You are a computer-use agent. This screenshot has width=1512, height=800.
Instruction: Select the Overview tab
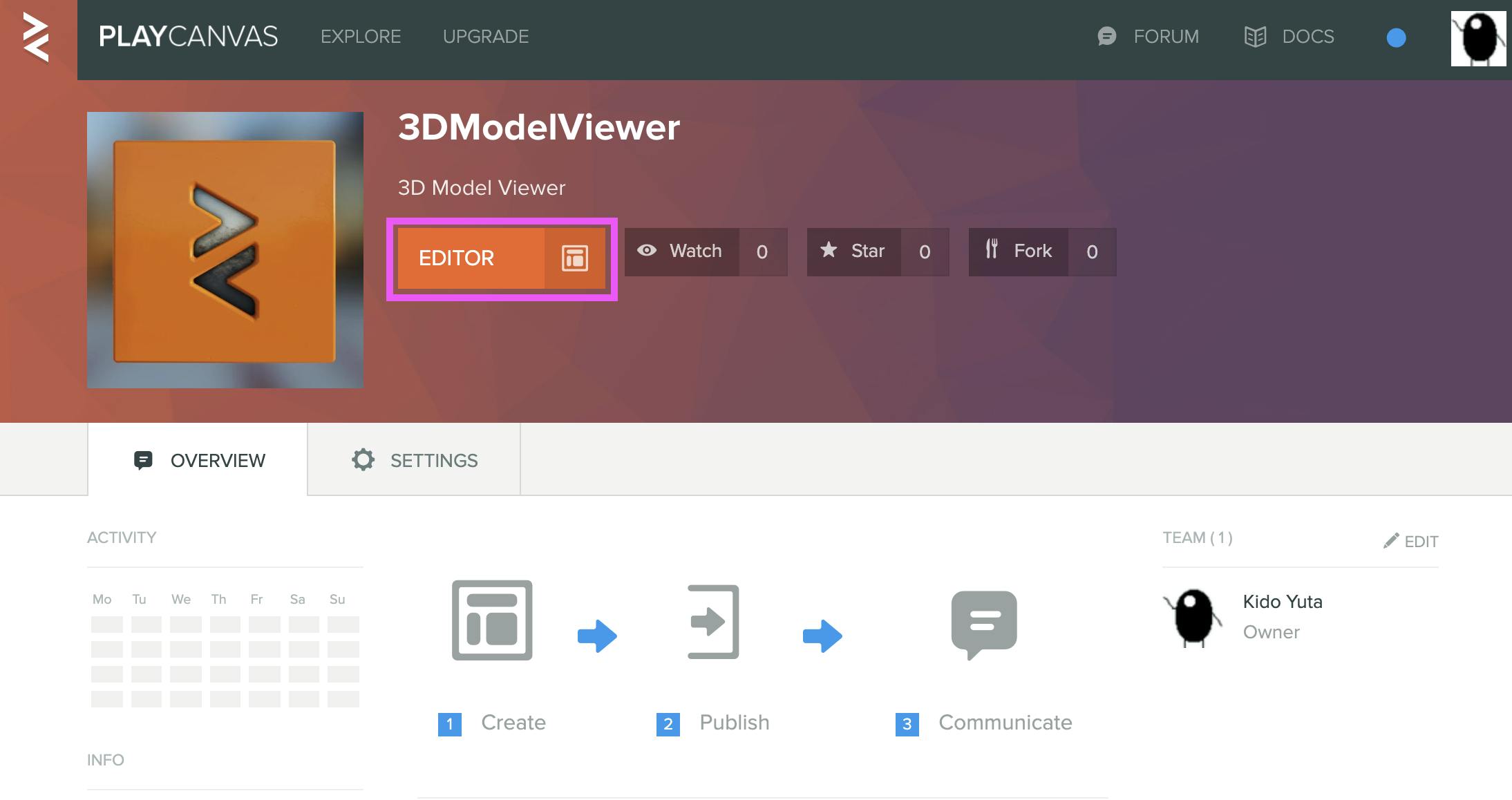(198, 460)
